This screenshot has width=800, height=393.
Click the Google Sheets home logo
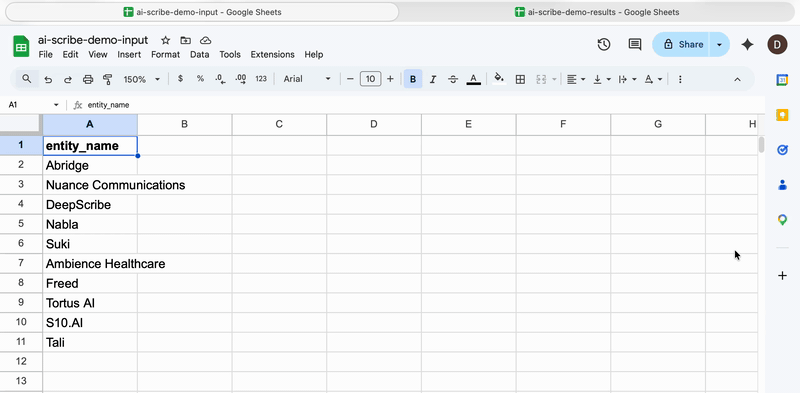click(21, 47)
